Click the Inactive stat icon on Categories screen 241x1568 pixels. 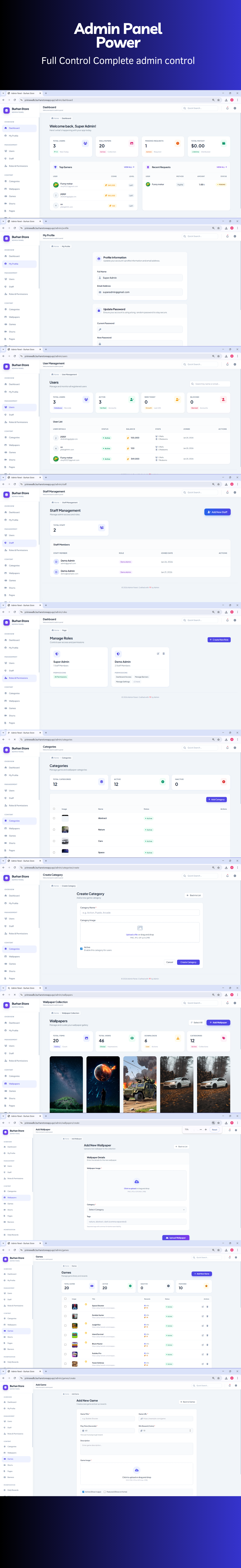223,782
